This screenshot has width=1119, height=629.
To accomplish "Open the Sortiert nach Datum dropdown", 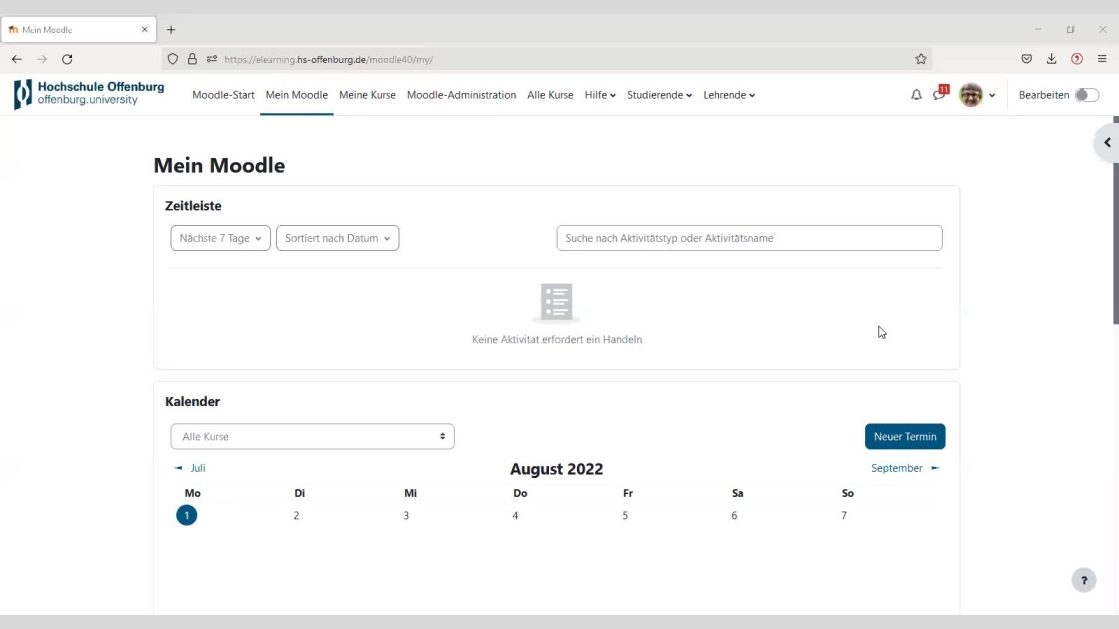I will click(337, 238).
